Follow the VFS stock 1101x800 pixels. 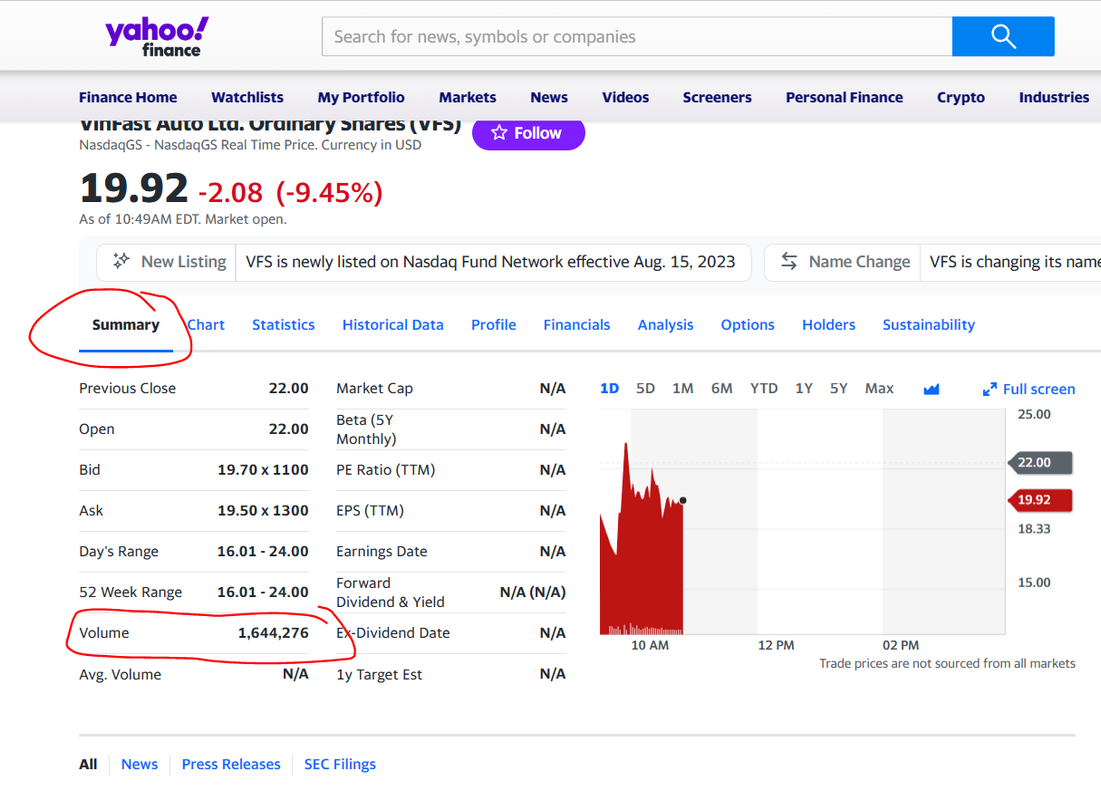[x=528, y=133]
